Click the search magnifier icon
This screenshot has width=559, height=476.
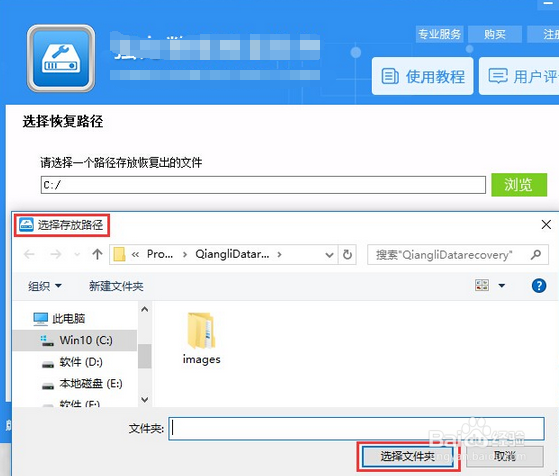point(536,255)
